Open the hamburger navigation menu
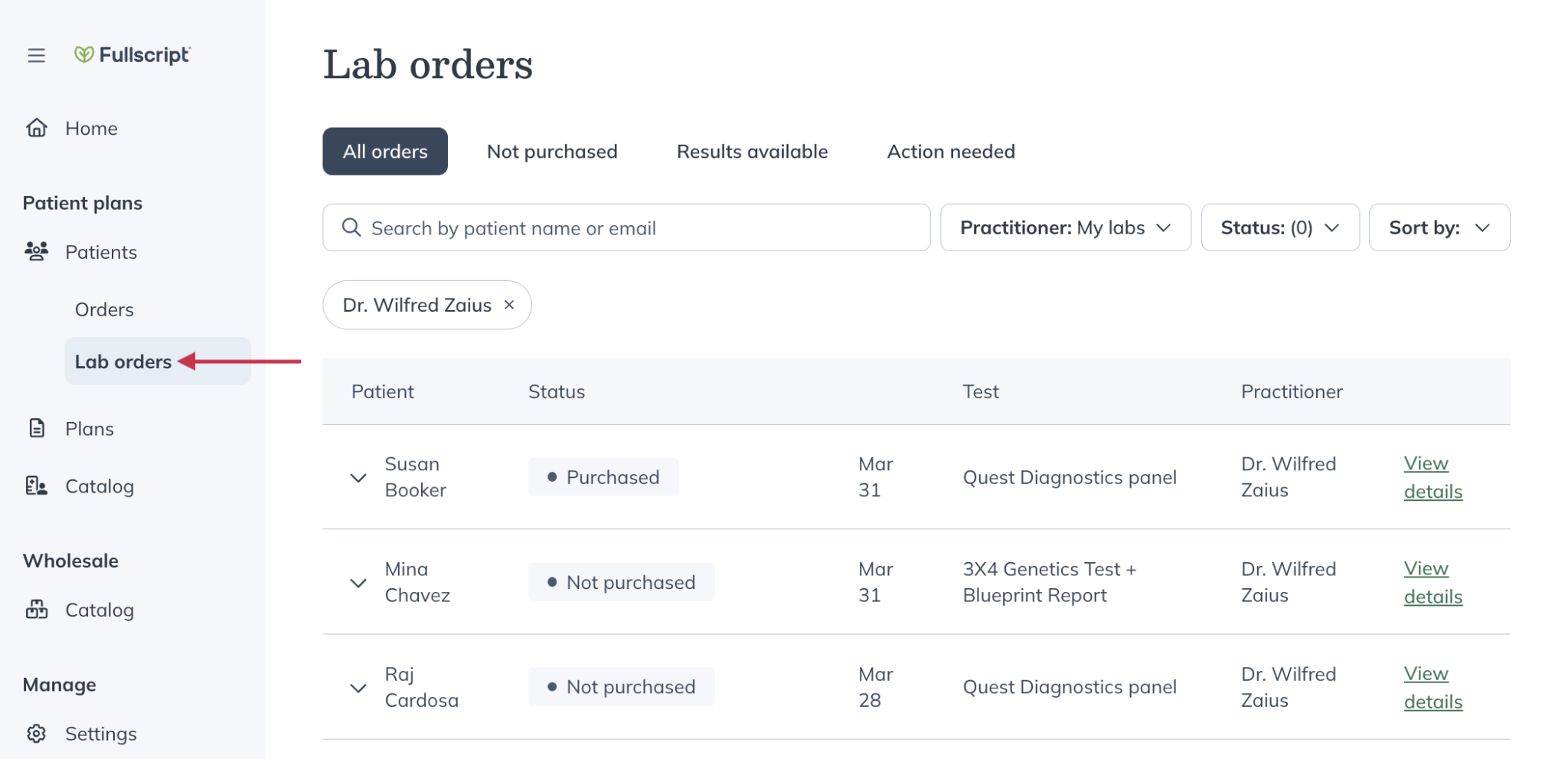This screenshot has width=1568, height=759. [36, 55]
